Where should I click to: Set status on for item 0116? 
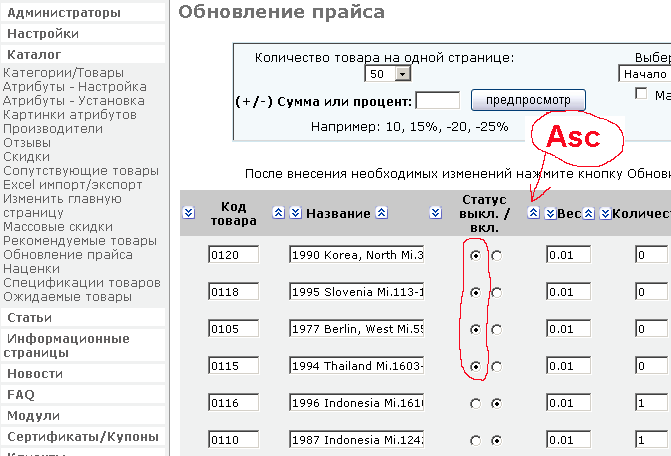pos(496,403)
